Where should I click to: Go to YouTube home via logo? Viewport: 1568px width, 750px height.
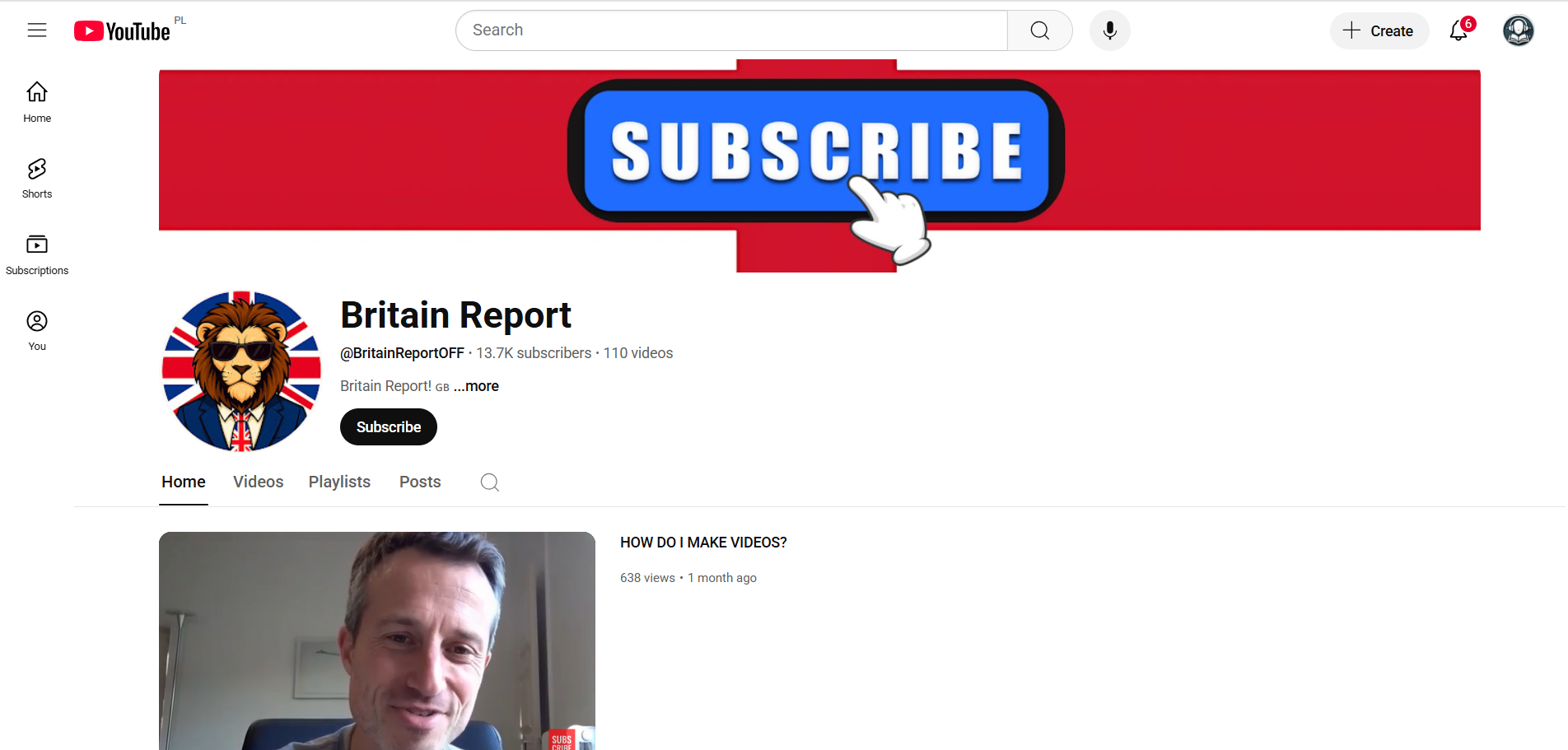point(122,31)
